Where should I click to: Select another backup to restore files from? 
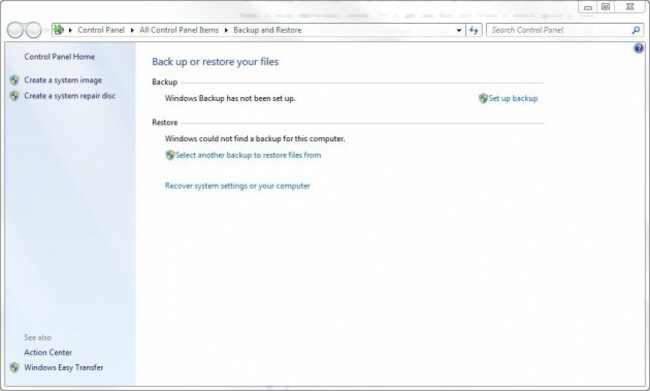(x=248, y=155)
